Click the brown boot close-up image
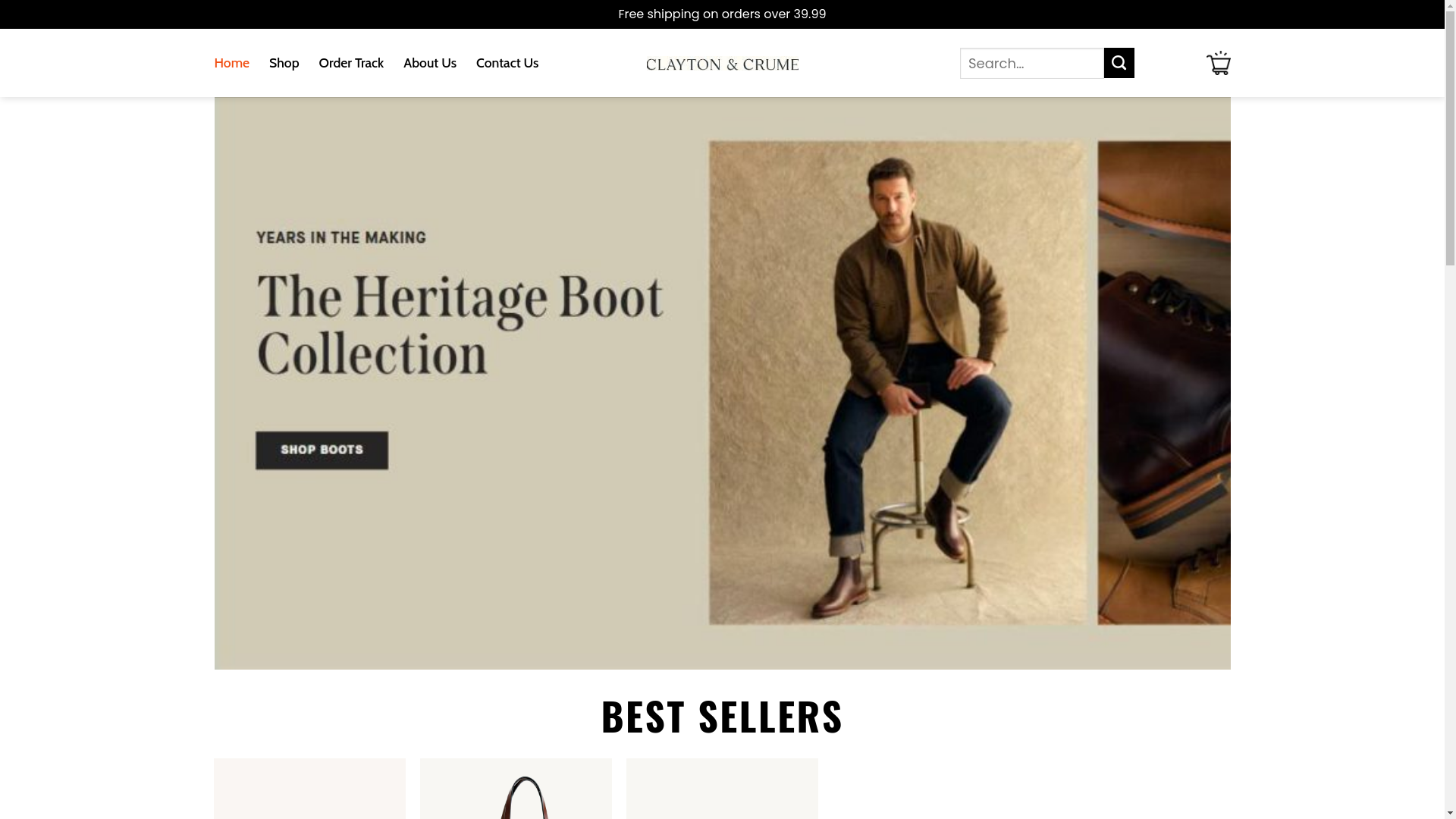 coord(1164,383)
